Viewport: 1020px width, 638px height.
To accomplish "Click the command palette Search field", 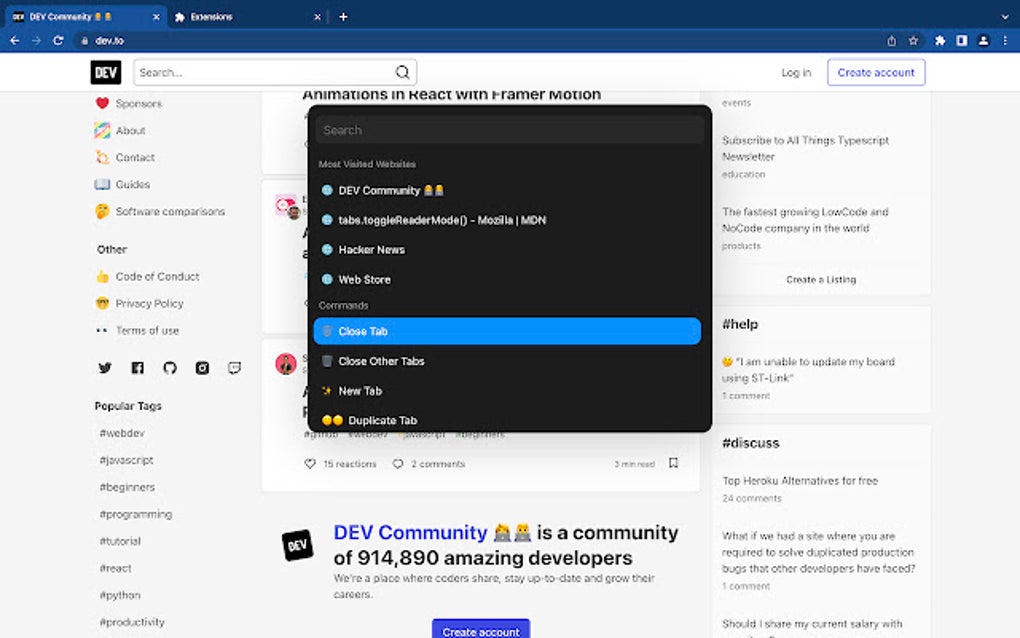I will (x=509, y=130).
